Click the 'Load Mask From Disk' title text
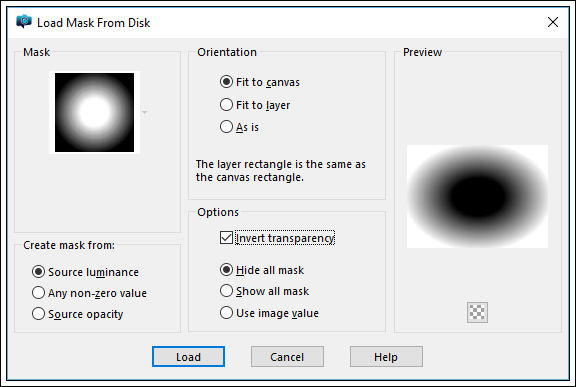The height and width of the screenshot is (387, 576). (94, 23)
